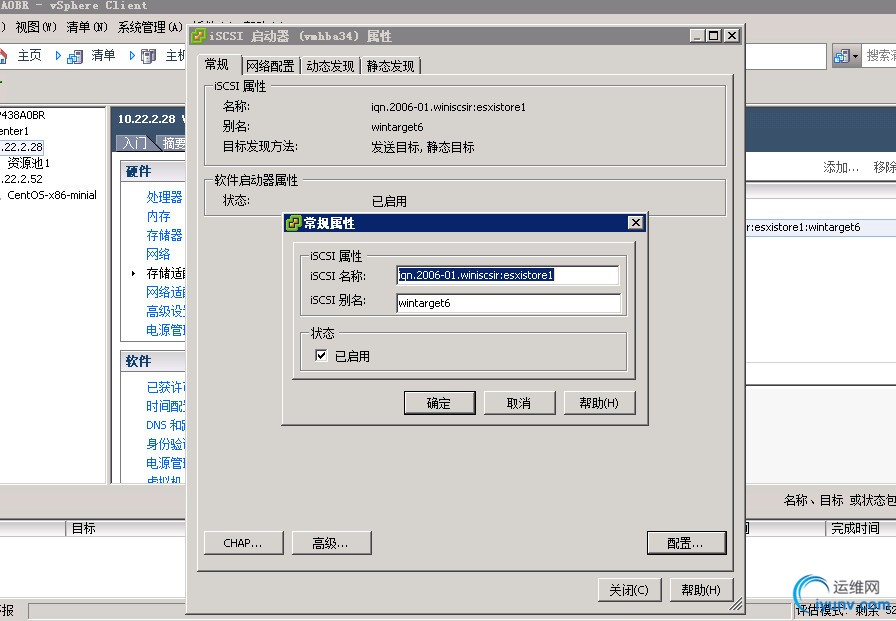The image size is (896, 621).
Task: Click the 清单 breadcrumb label
Action: coord(103,55)
